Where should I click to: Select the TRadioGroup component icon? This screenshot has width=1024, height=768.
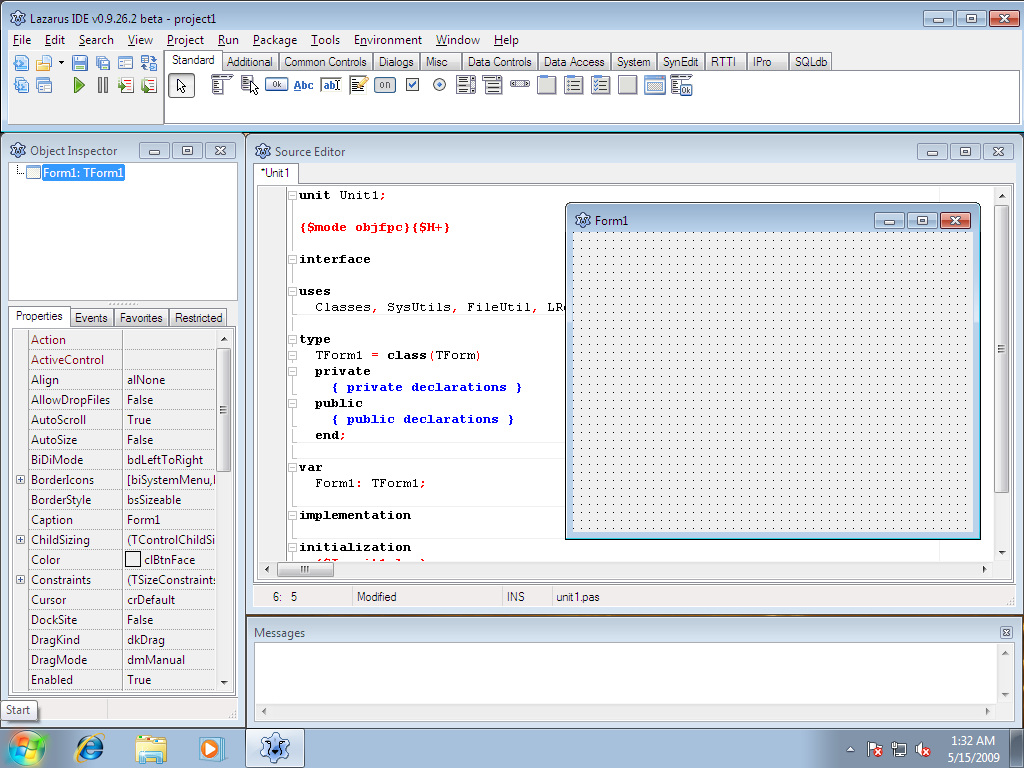point(573,85)
